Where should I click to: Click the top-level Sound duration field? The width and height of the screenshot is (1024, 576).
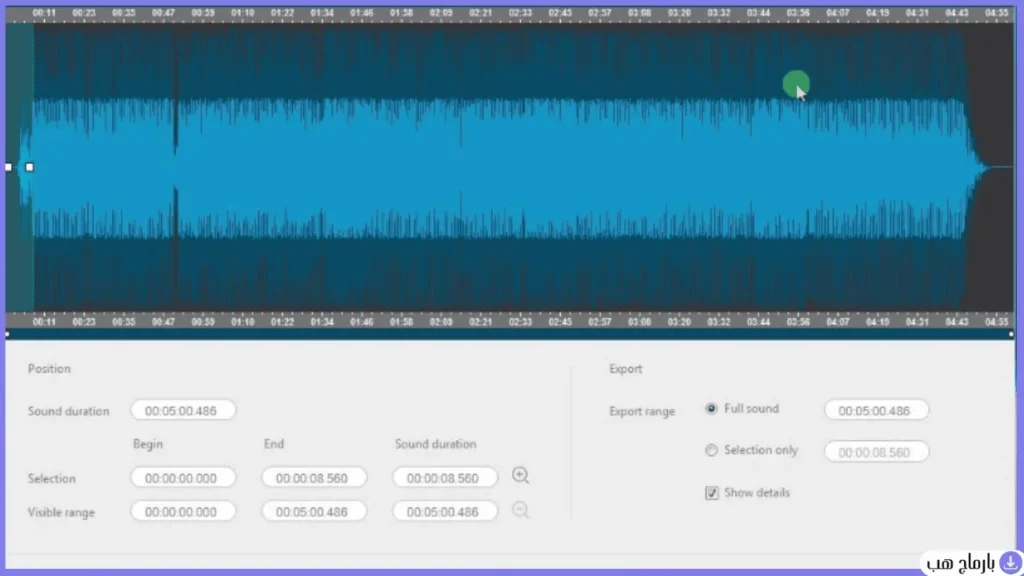click(x=183, y=411)
